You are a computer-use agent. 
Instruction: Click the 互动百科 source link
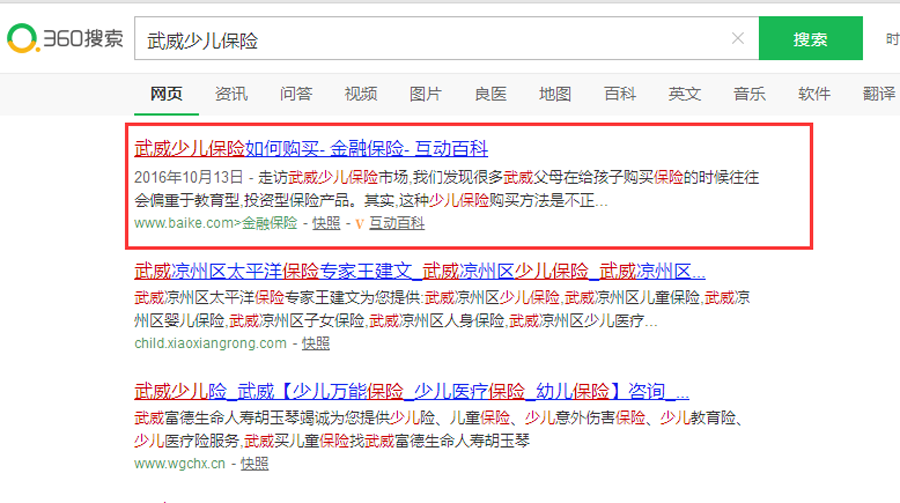(x=397, y=223)
